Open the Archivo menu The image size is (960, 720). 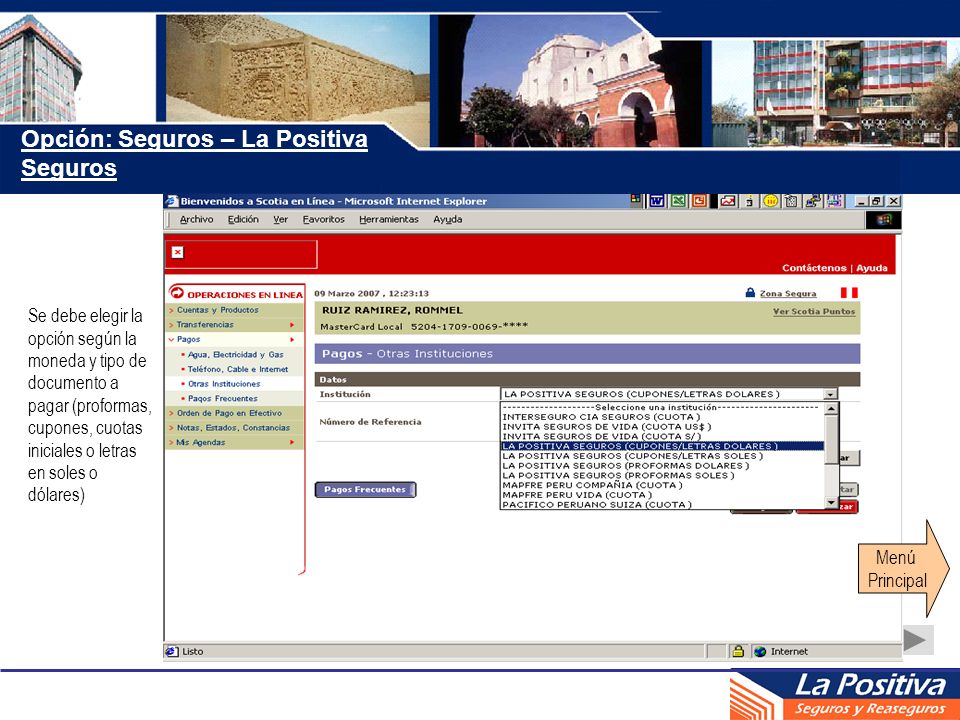pyautogui.click(x=197, y=219)
